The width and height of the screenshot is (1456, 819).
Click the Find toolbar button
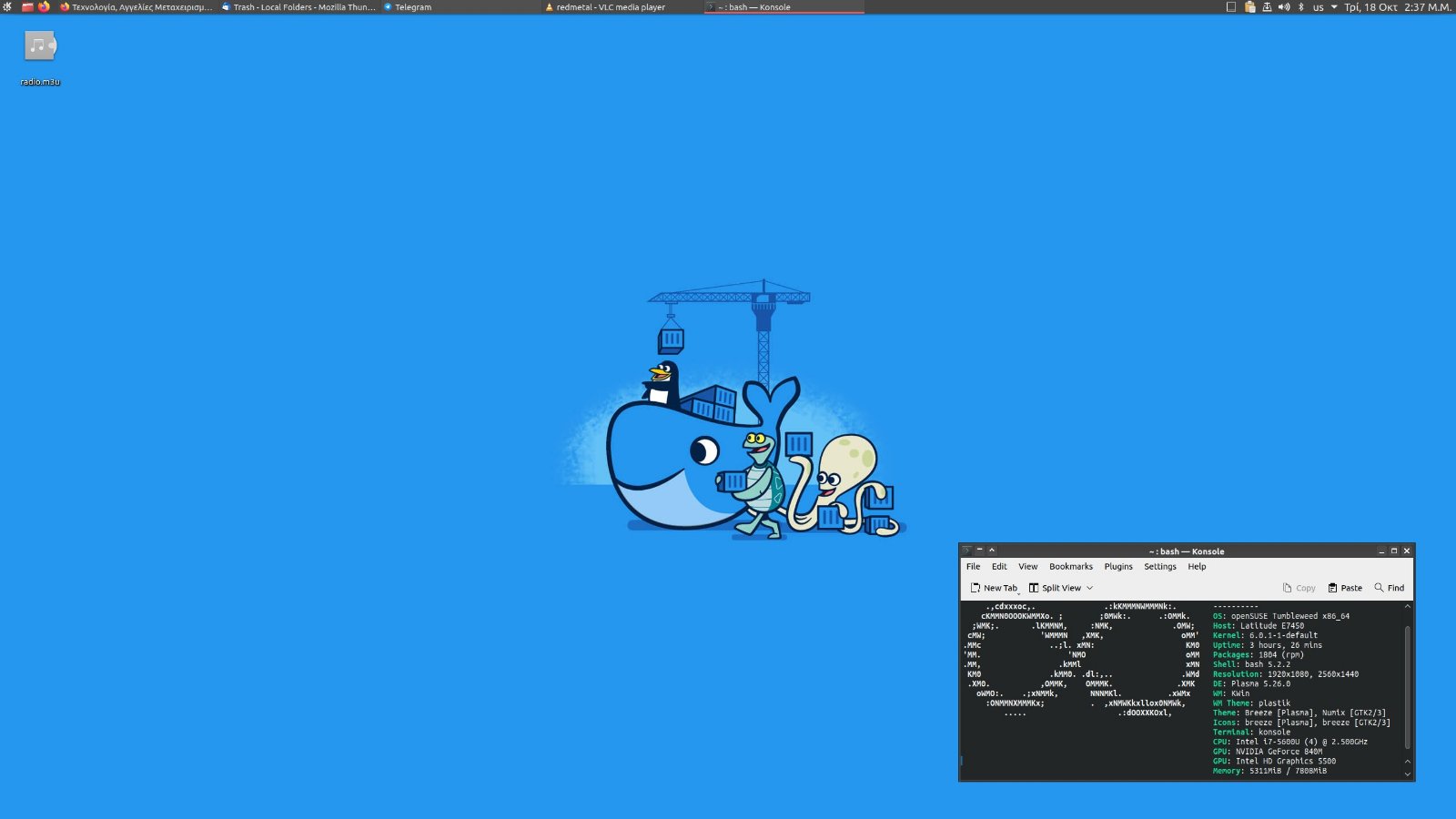point(1390,588)
